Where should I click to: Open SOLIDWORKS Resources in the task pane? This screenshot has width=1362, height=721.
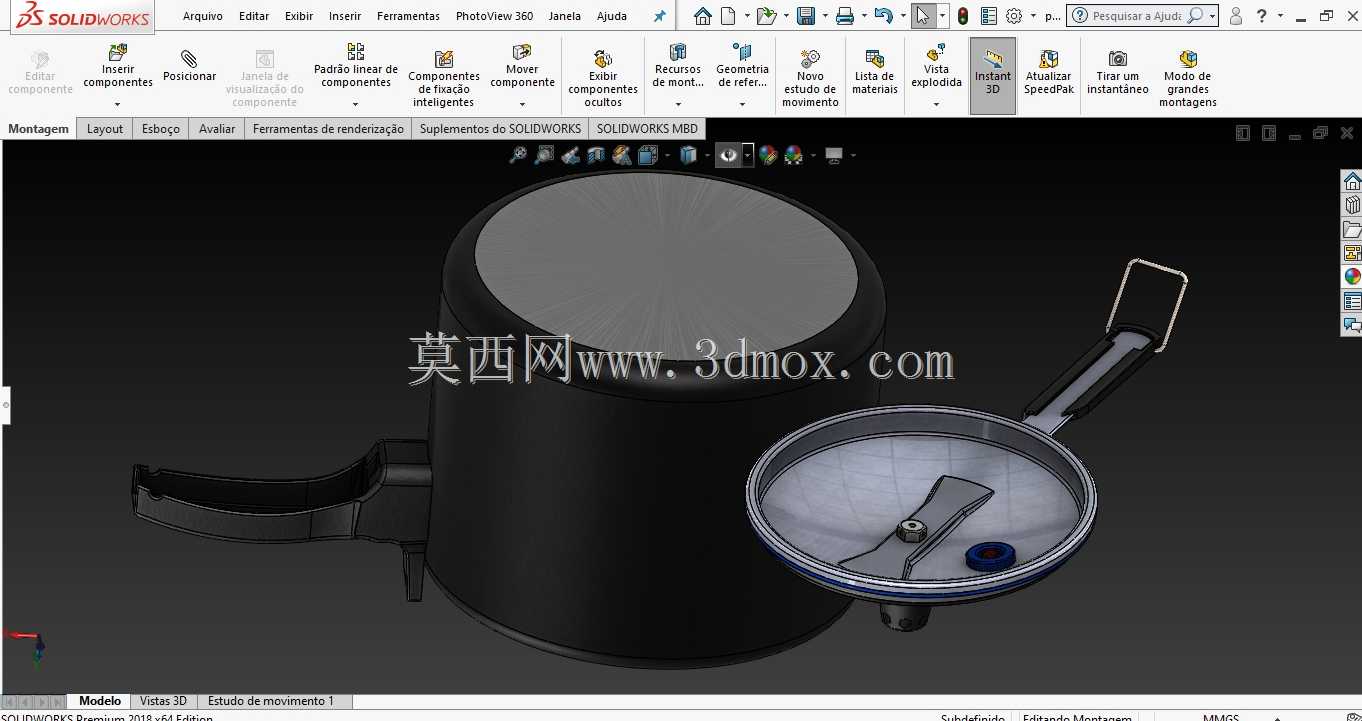[1352, 181]
